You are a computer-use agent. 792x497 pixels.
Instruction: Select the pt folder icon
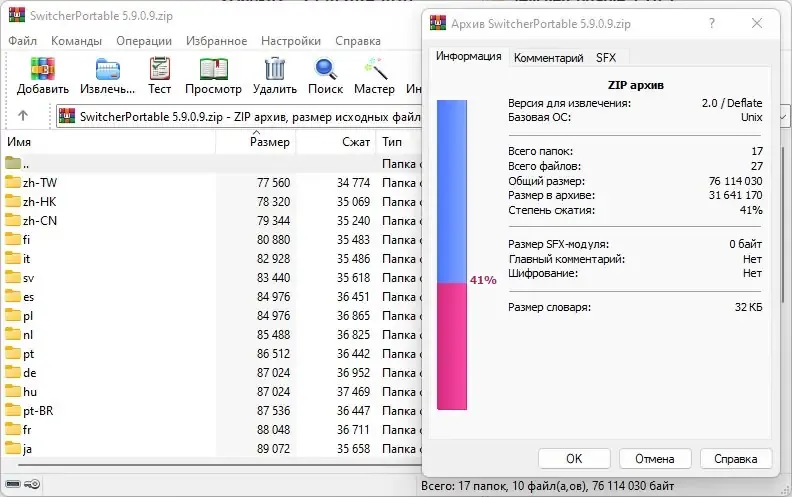pyautogui.click(x=13, y=353)
